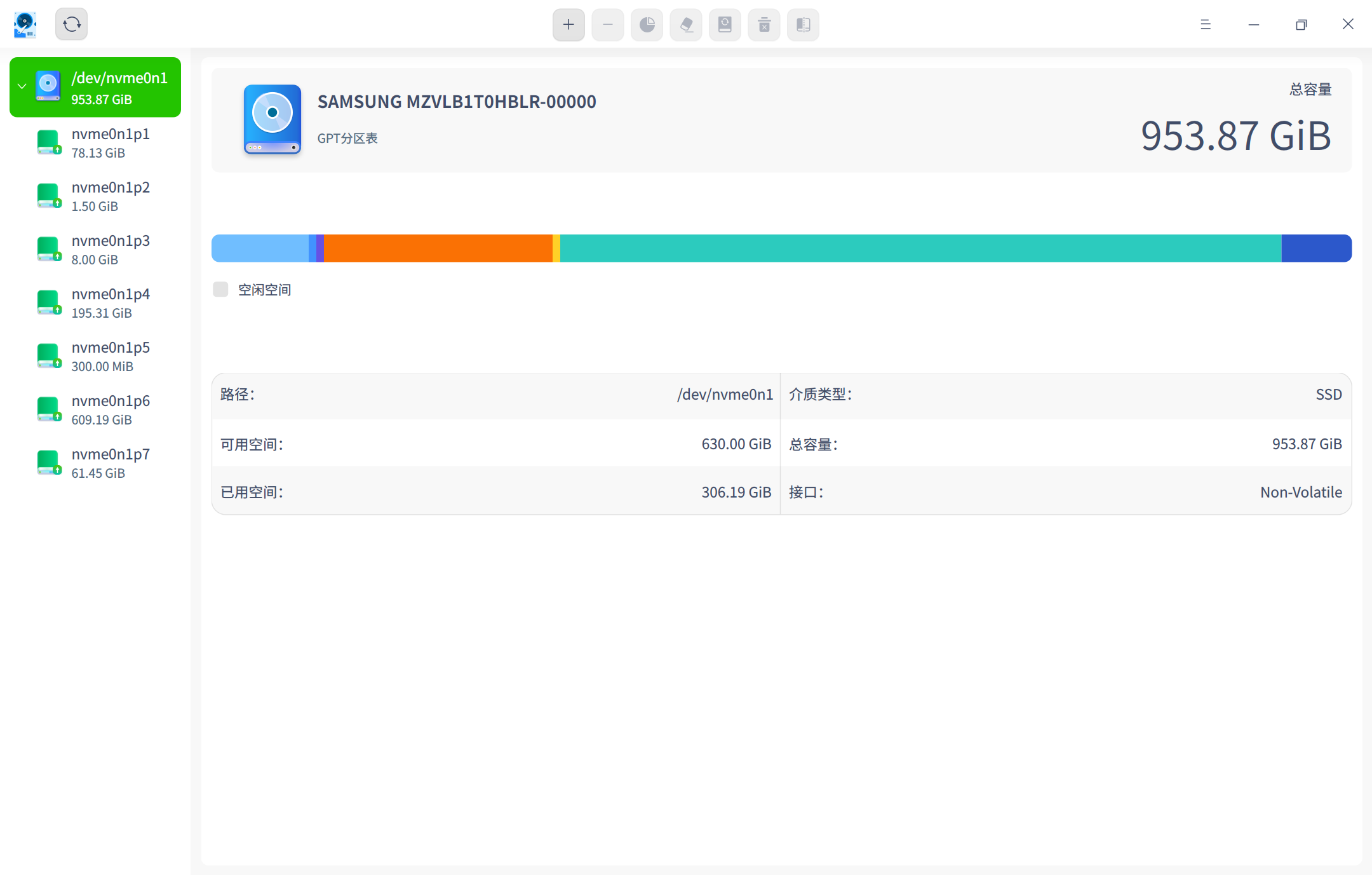Collapse the /dev/nvme0n1 device chevron
This screenshot has width=1372, height=875.
[22, 86]
